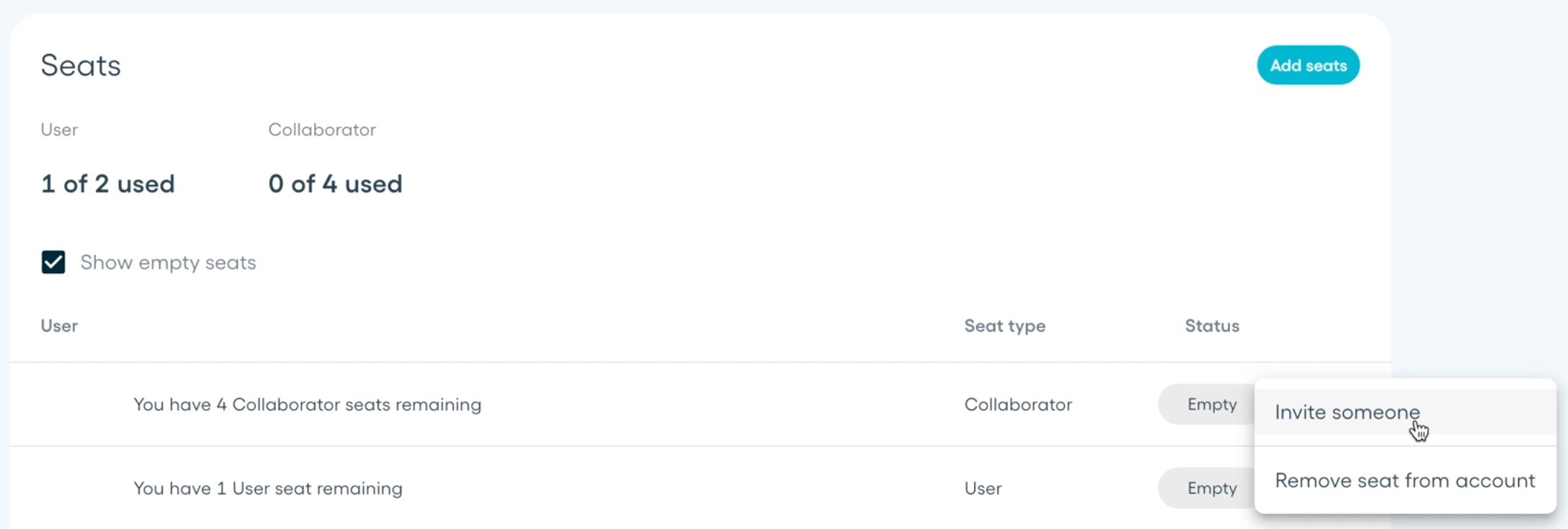Click the Add seats button
This screenshot has width=1568, height=529.
[x=1308, y=66]
